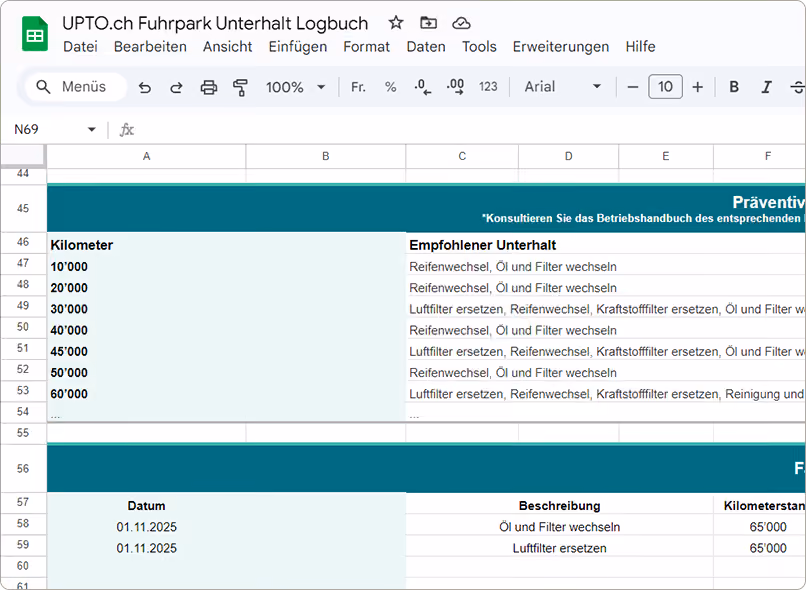The width and height of the screenshot is (806, 590).
Task: Decrease decimal places
Action: click(x=423, y=87)
